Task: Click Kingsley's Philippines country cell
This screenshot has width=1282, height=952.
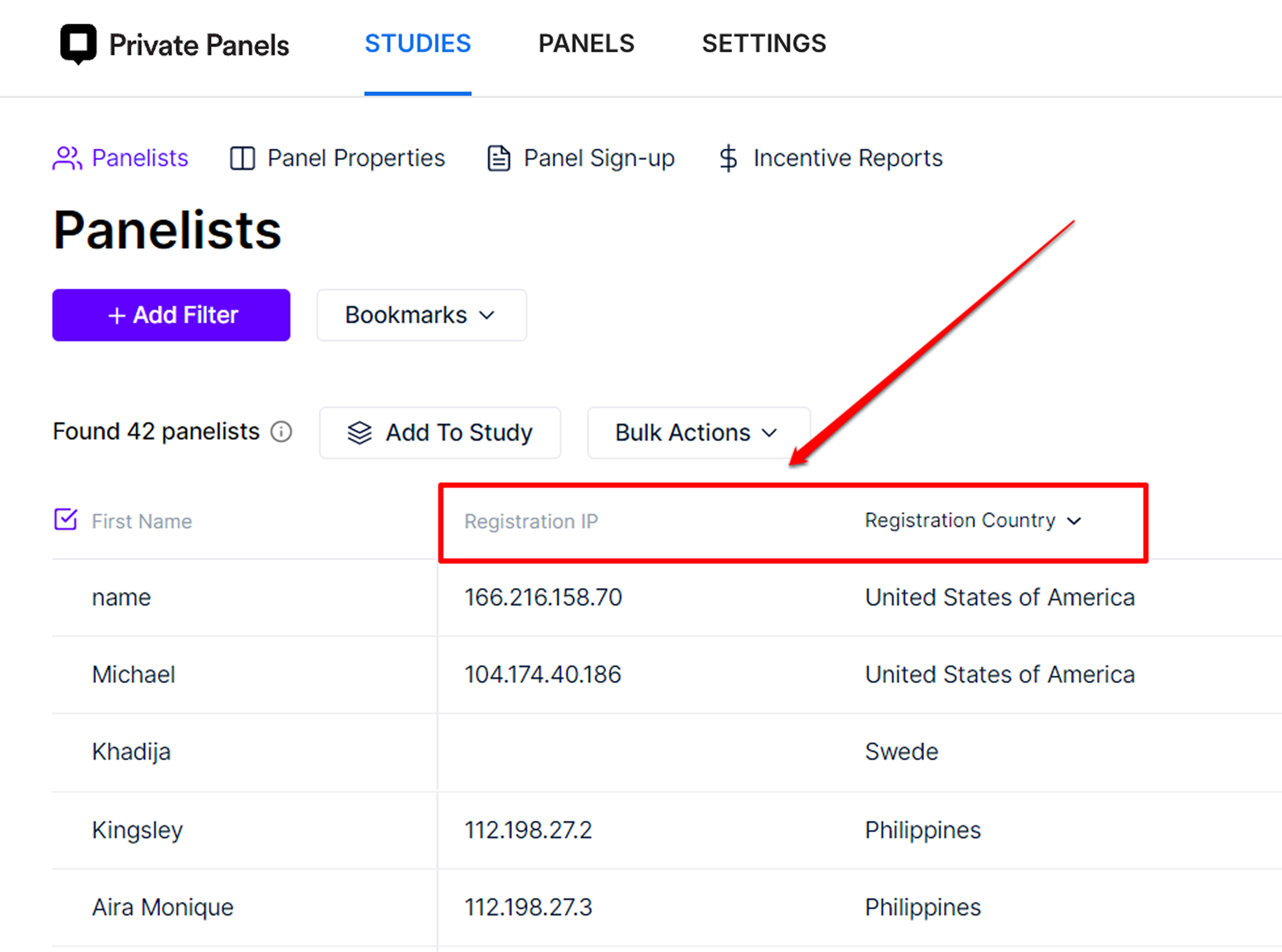Action: tap(922, 830)
